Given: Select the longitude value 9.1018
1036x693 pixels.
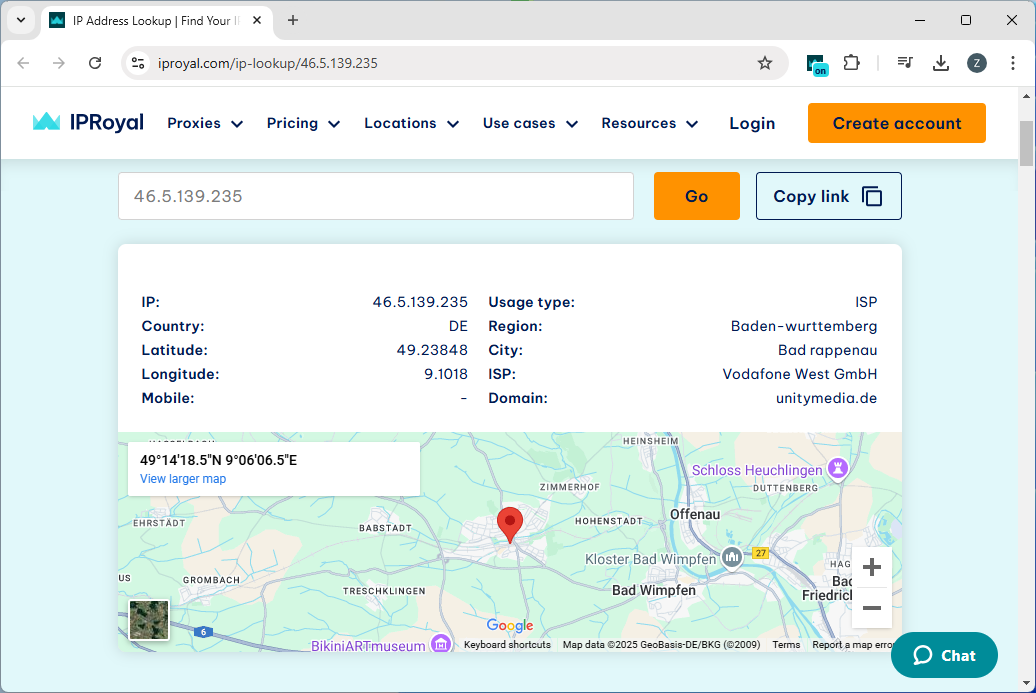Looking at the screenshot, I should tap(446, 374).
